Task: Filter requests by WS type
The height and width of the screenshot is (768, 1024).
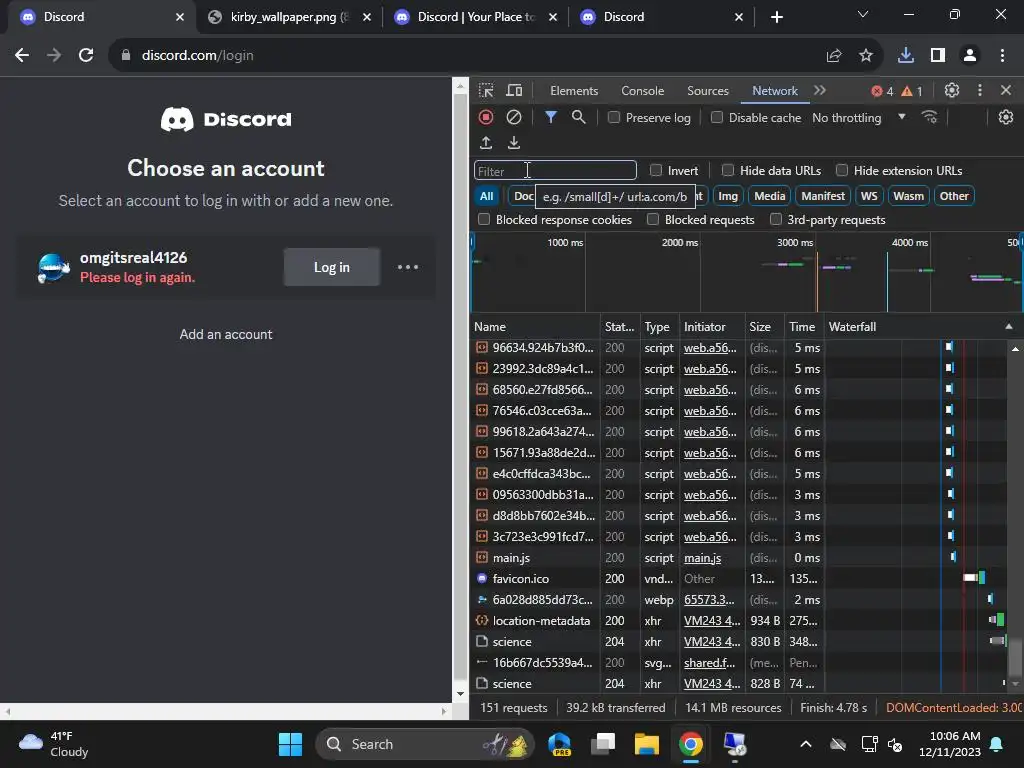Action: pyautogui.click(x=869, y=196)
